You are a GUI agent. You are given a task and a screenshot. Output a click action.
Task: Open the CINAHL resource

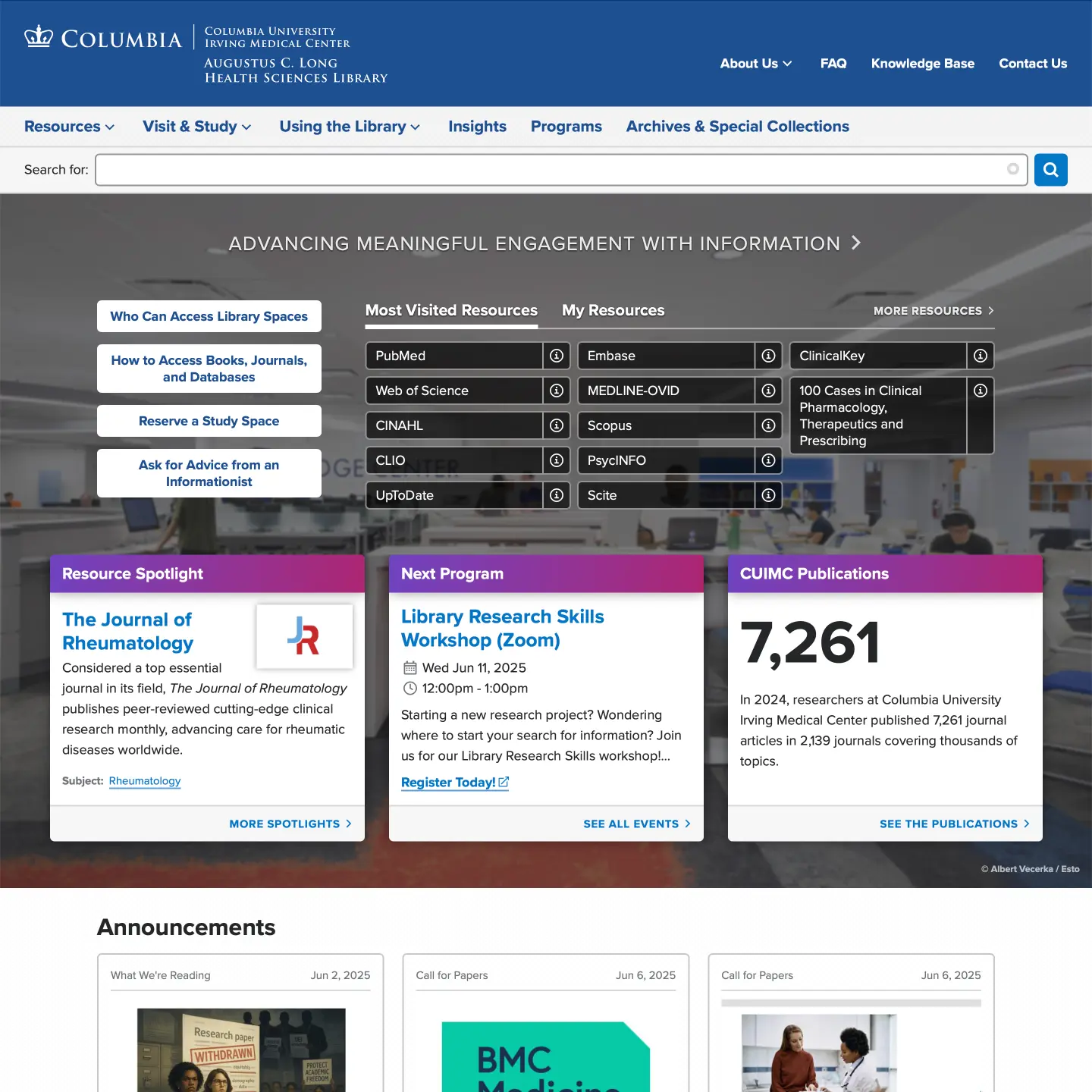pos(454,425)
